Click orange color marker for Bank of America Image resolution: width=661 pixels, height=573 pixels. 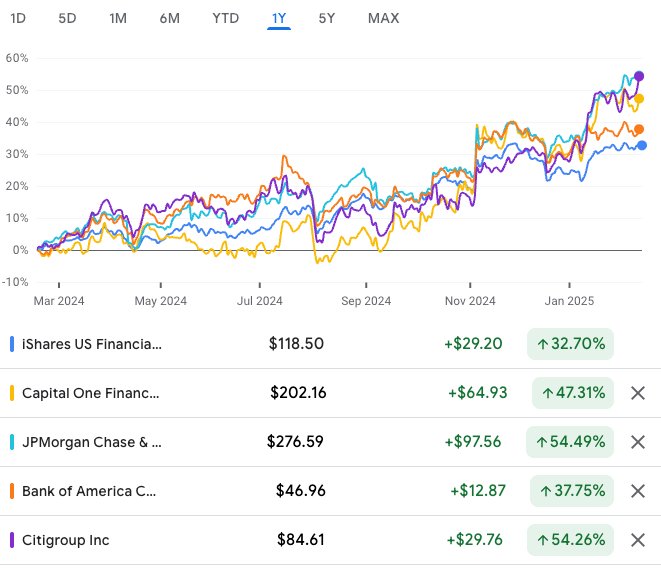click(12, 491)
